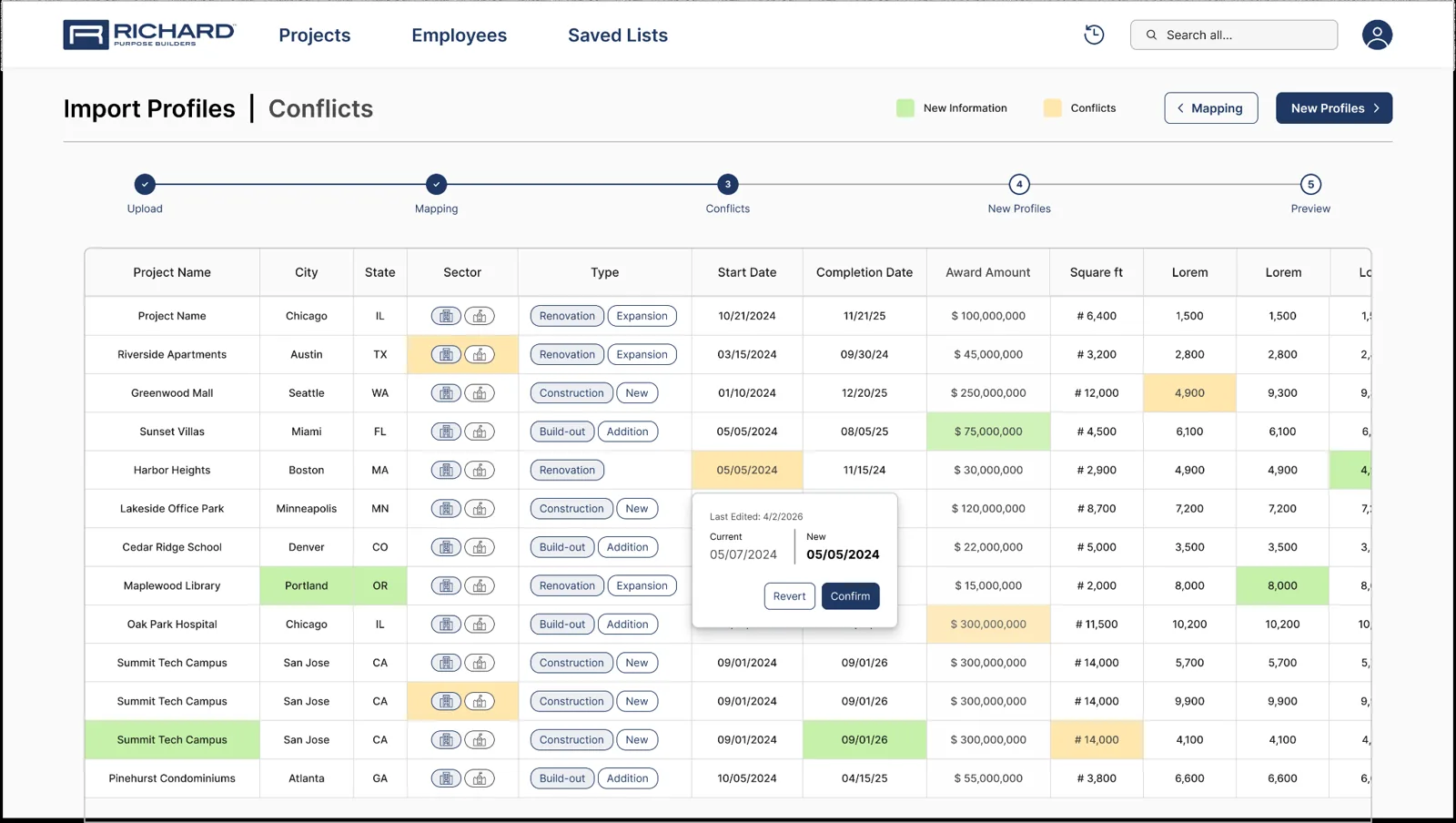Viewport: 1456px width, 823px height.
Task: Go to step 4 New Profiles circle
Action: 1019,184
